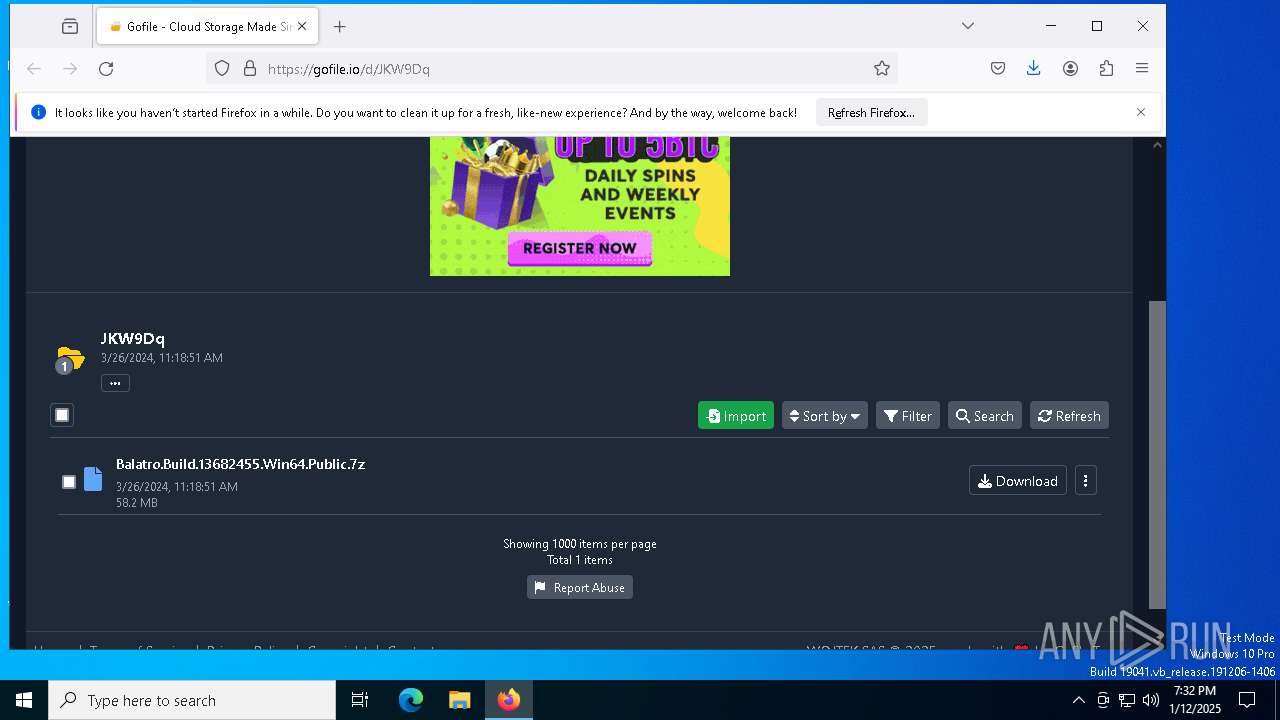This screenshot has height=720, width=1280.
Task: Close the Gofile tab
Action: (302, 27)
